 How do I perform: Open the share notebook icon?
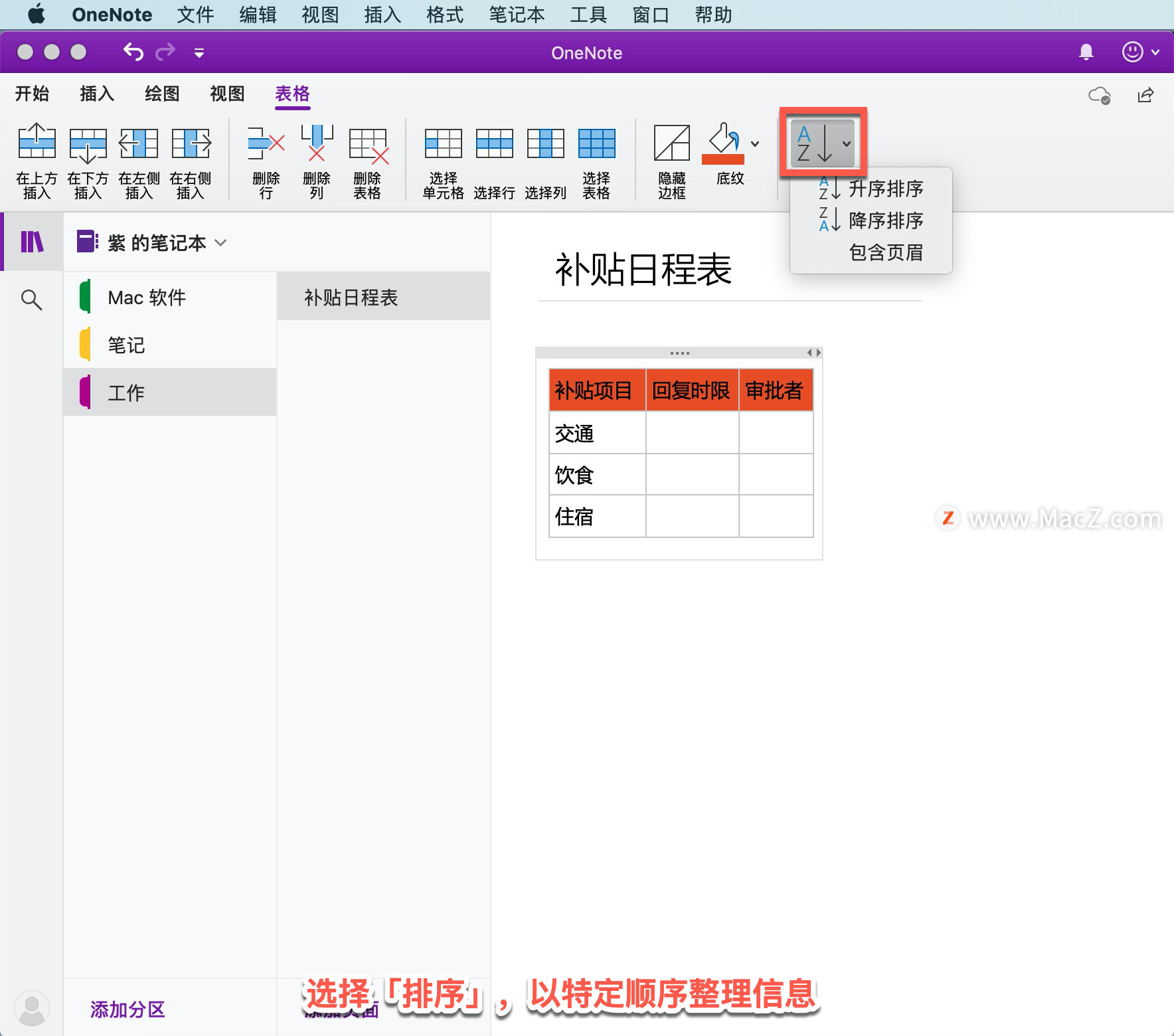pos(1146,96)
